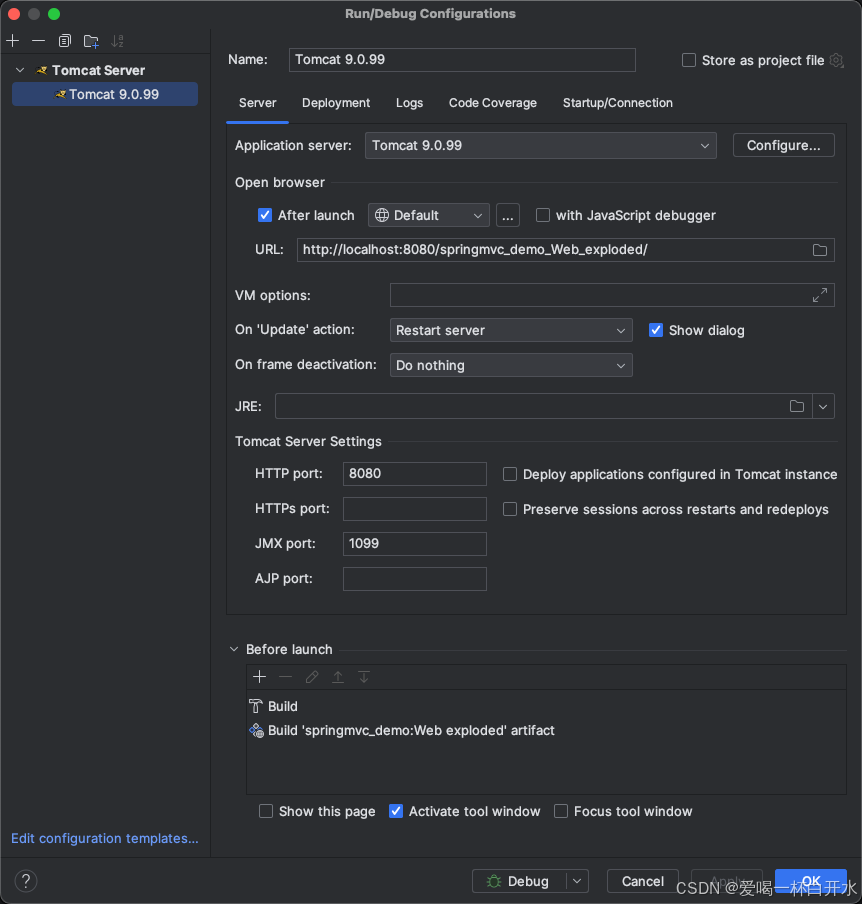Remove the selected configuration
This screenshot has width=862, height=904.
tap(39, 41)
